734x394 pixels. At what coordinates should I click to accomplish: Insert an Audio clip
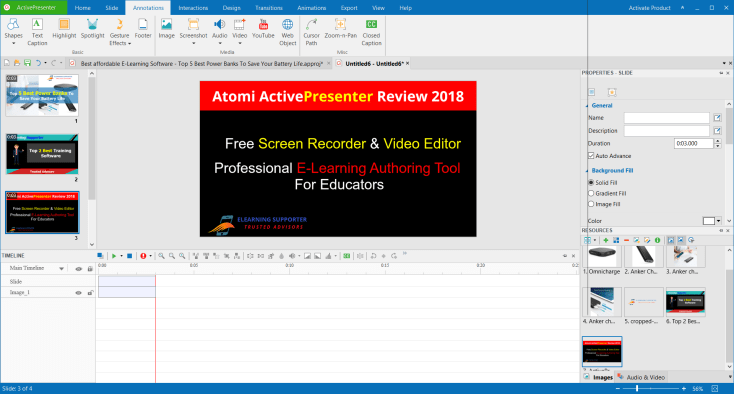[220, 31]
